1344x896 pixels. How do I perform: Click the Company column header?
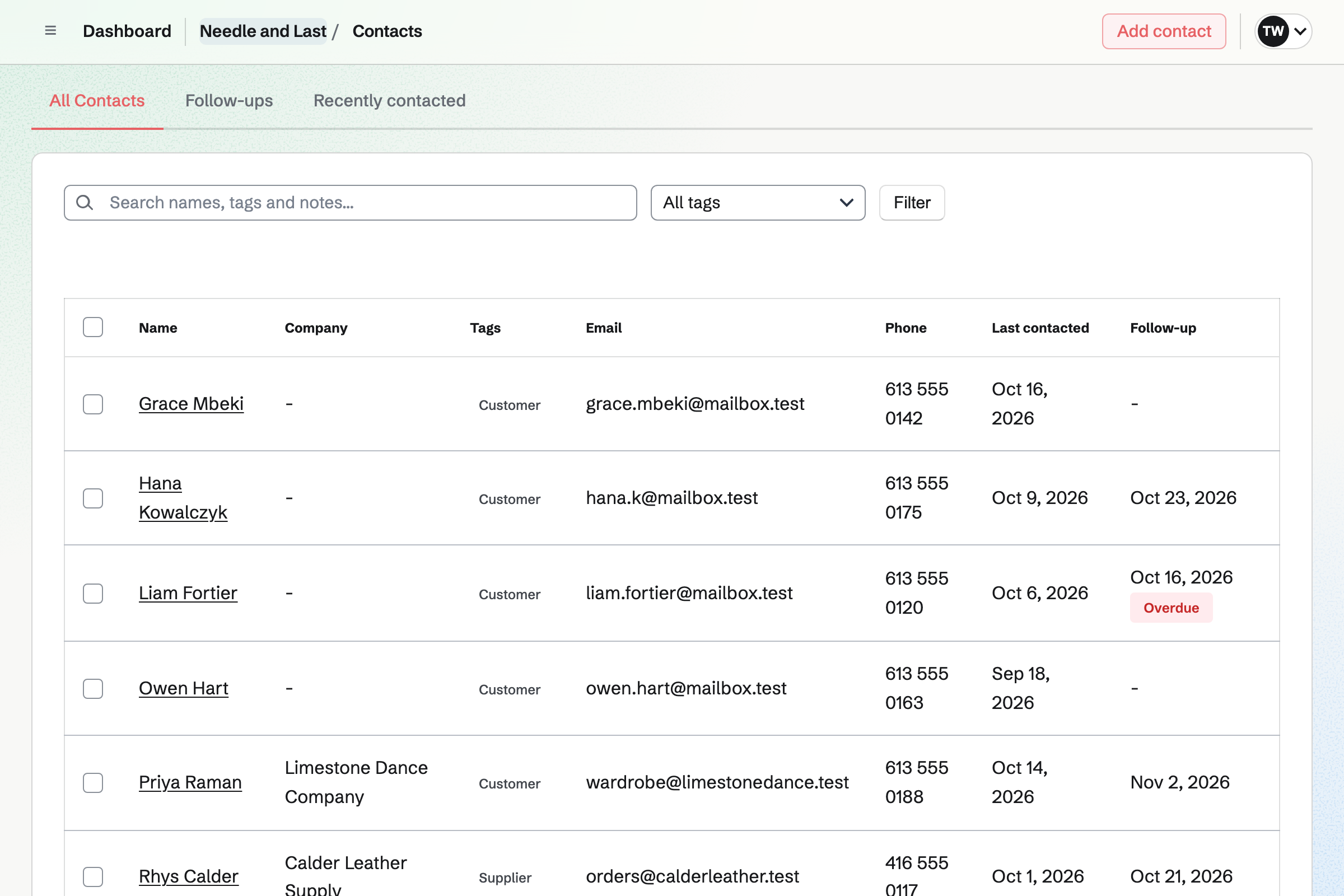point(316,328)
